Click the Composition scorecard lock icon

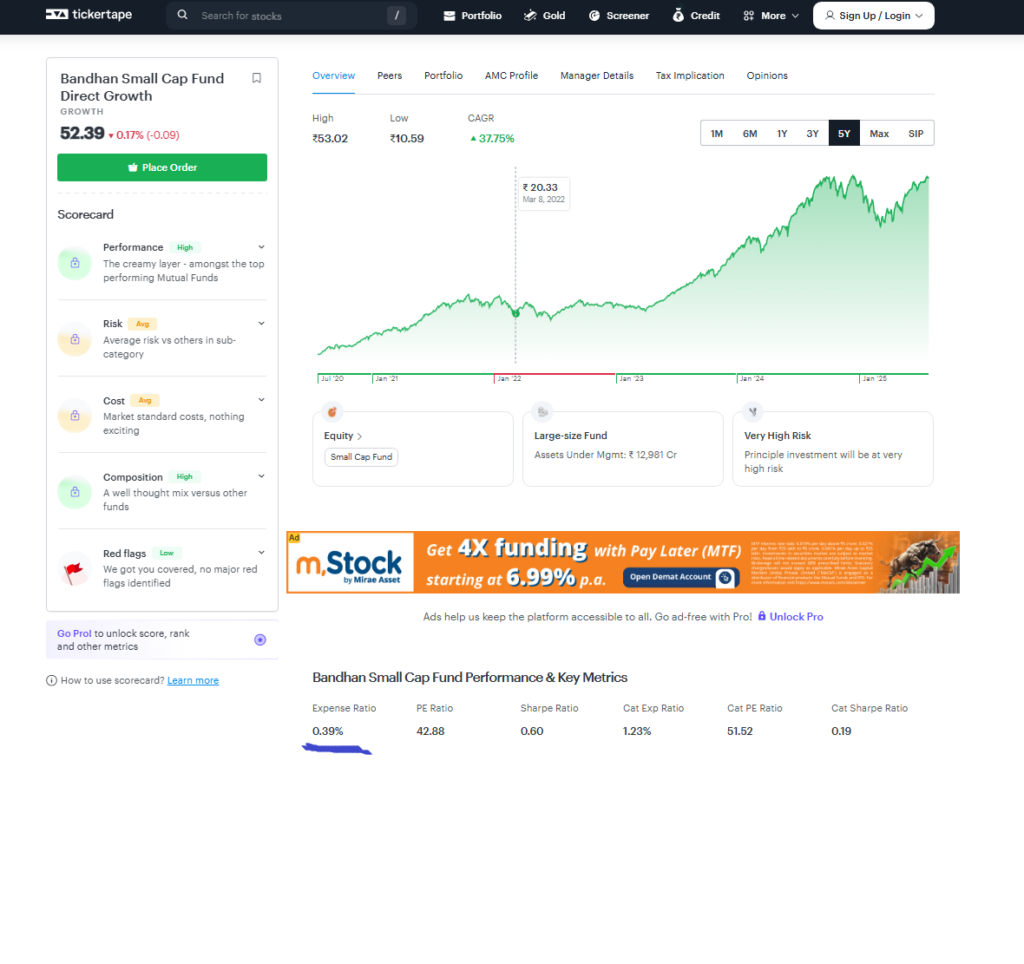click(74, 492)
